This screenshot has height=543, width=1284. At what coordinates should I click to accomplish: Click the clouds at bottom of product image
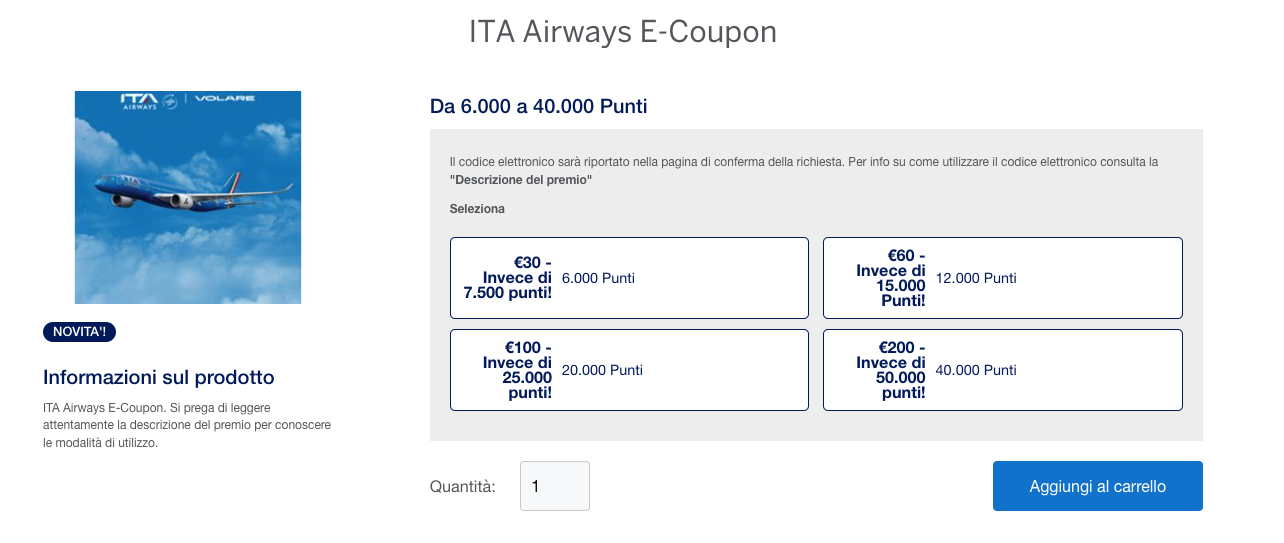tap(188, 270)
